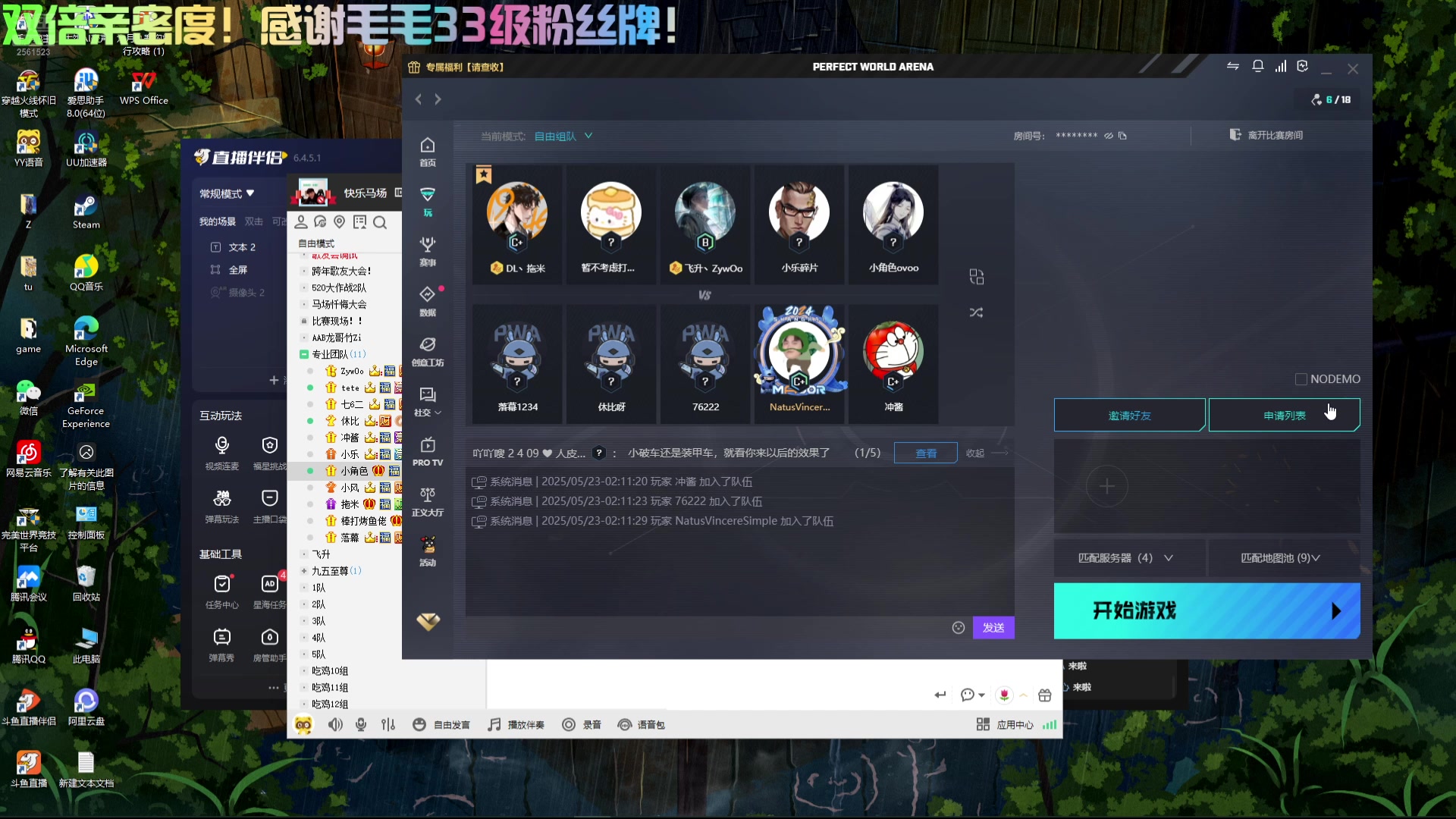The width and height of the screenshot is (1456, 819).
Task: Enable the NODEMO checkbox
Action: 1301,379
